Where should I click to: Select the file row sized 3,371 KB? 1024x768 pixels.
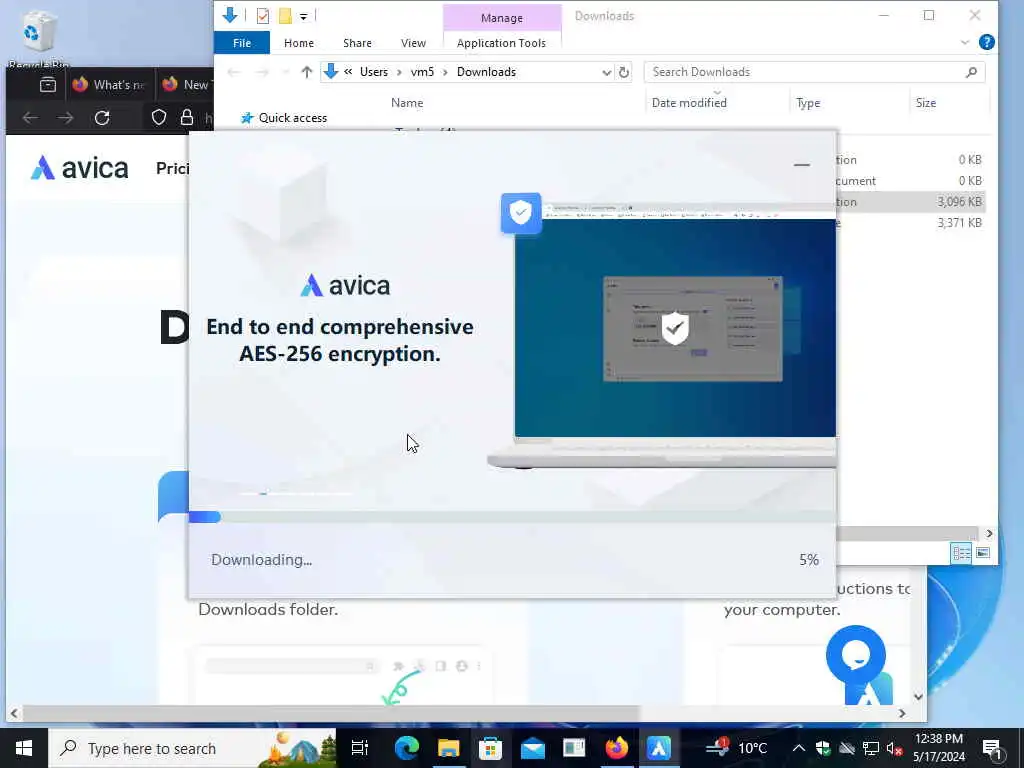point(912,223)
